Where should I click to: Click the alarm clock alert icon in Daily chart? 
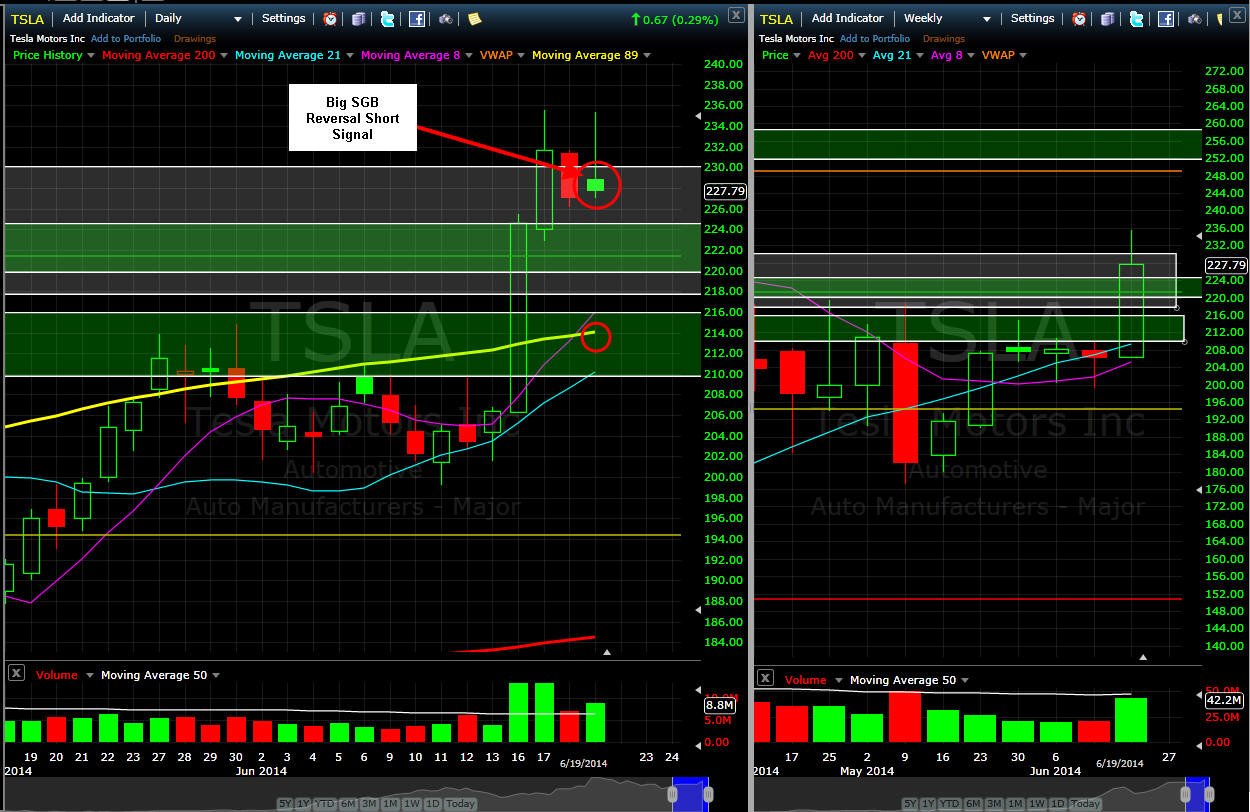pos(330,19)
